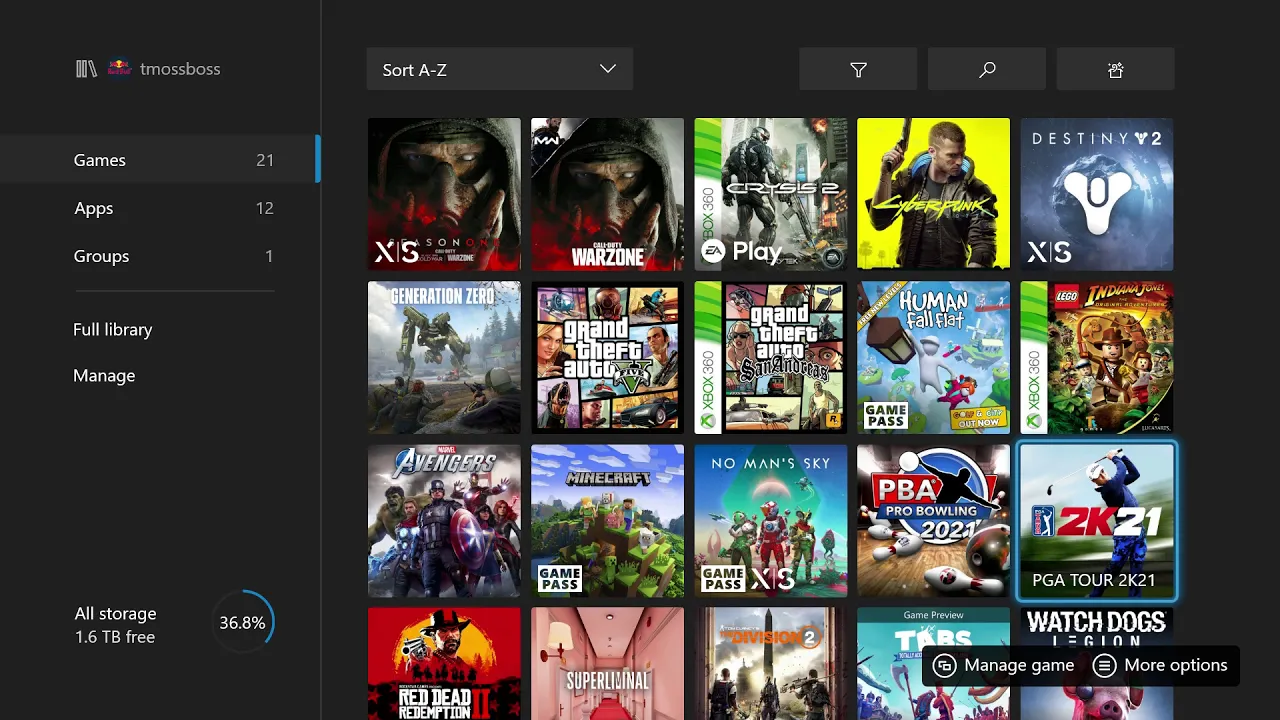Click the tmossboss username
Viewport: 1280px width, 720px height.
click(x=180, y=69)
